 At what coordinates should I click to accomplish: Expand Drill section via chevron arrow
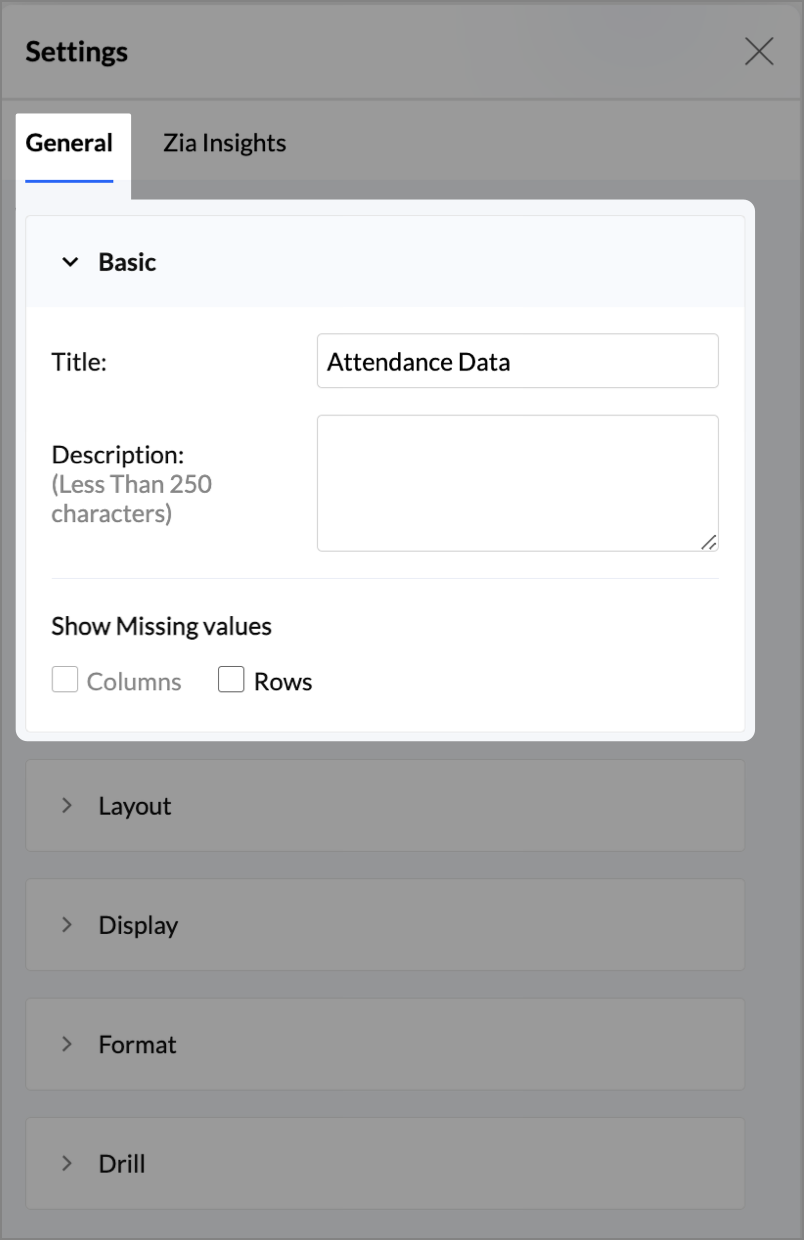67,1163
